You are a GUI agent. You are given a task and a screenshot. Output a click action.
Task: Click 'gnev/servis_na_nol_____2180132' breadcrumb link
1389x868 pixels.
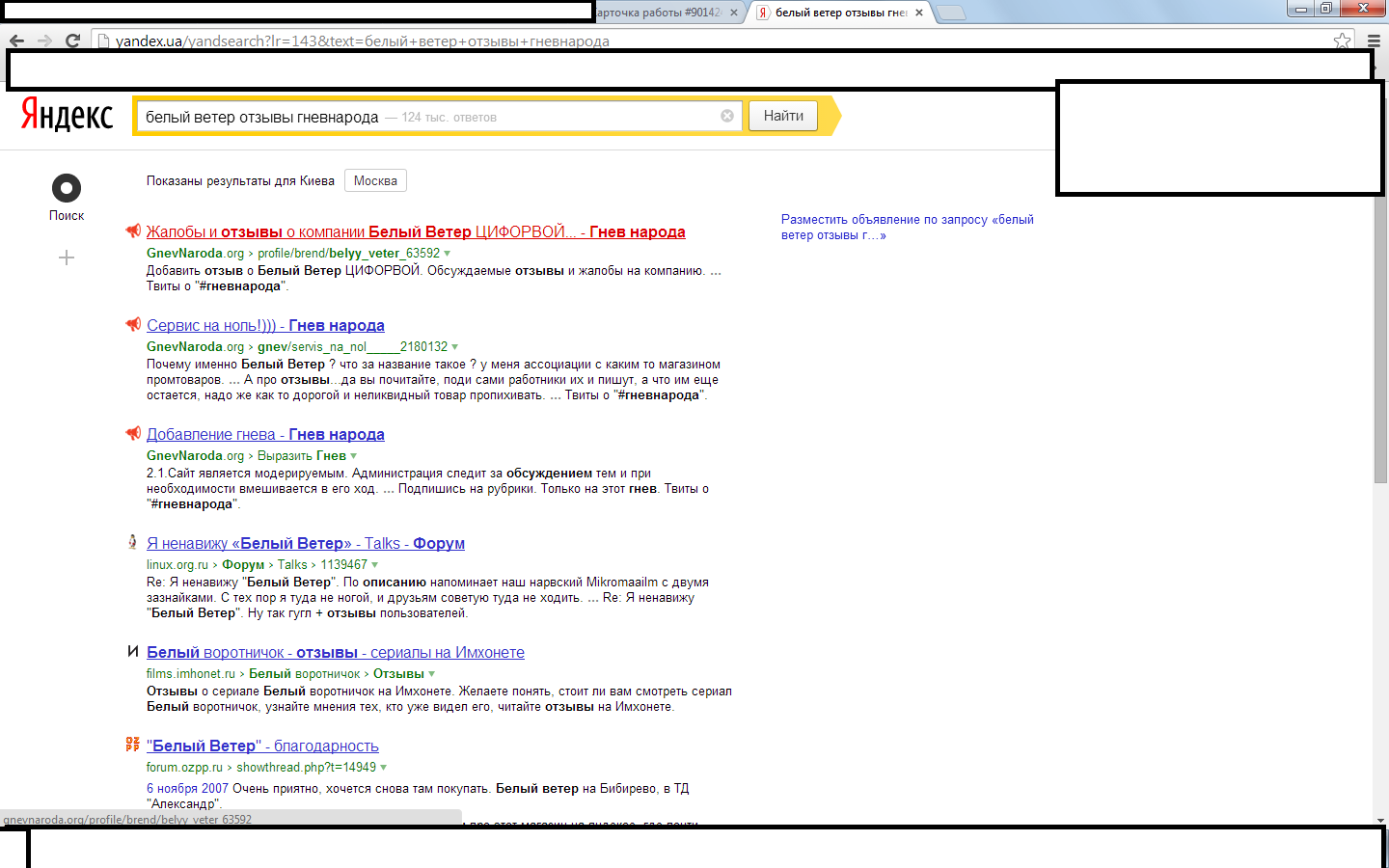[353, 346]
